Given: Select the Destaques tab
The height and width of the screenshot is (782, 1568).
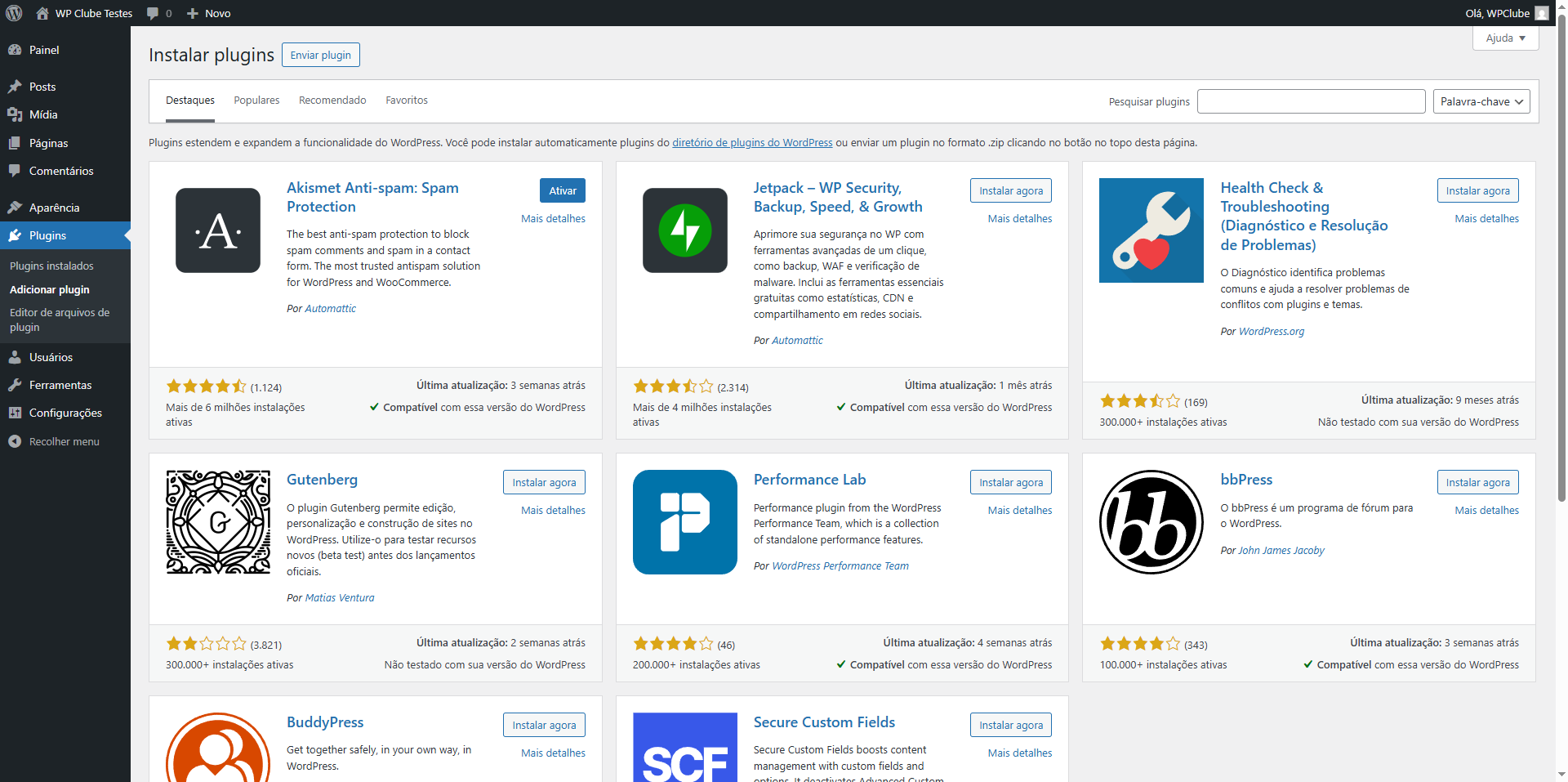Looking at the screenshot, I should (190, 101).
